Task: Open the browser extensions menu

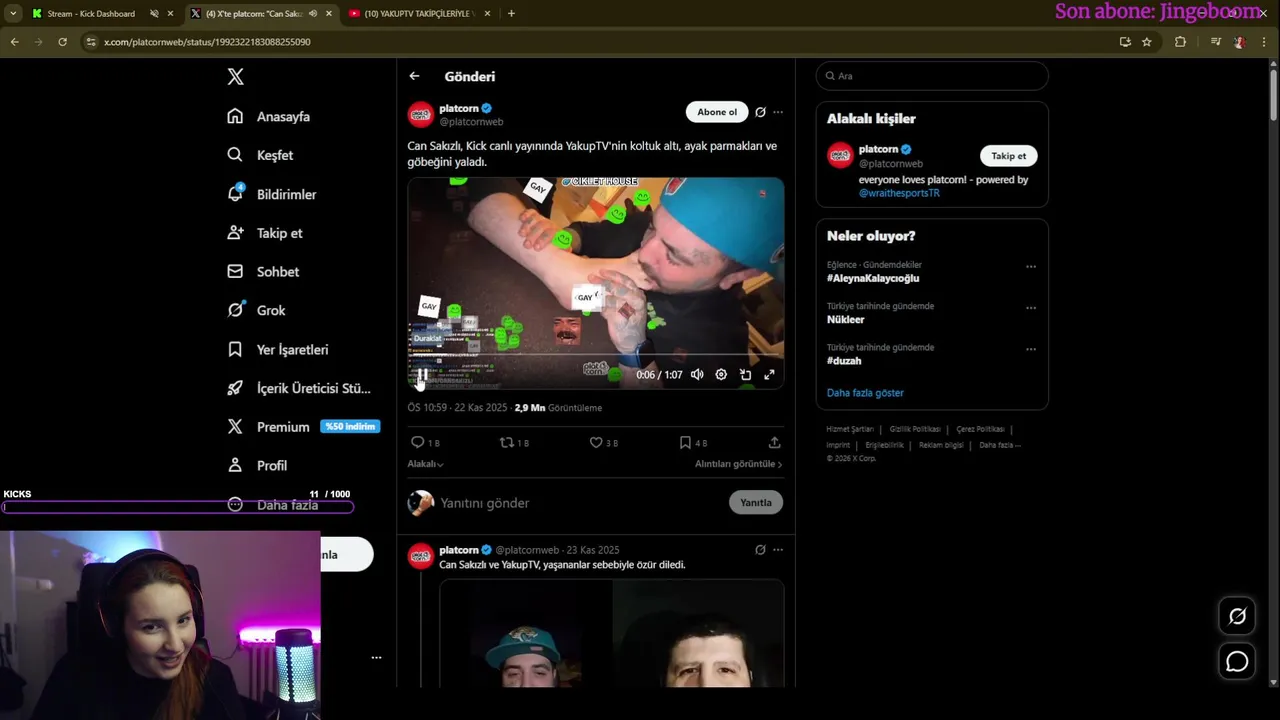Action: pyautogui.click(x=1180, y=42)
